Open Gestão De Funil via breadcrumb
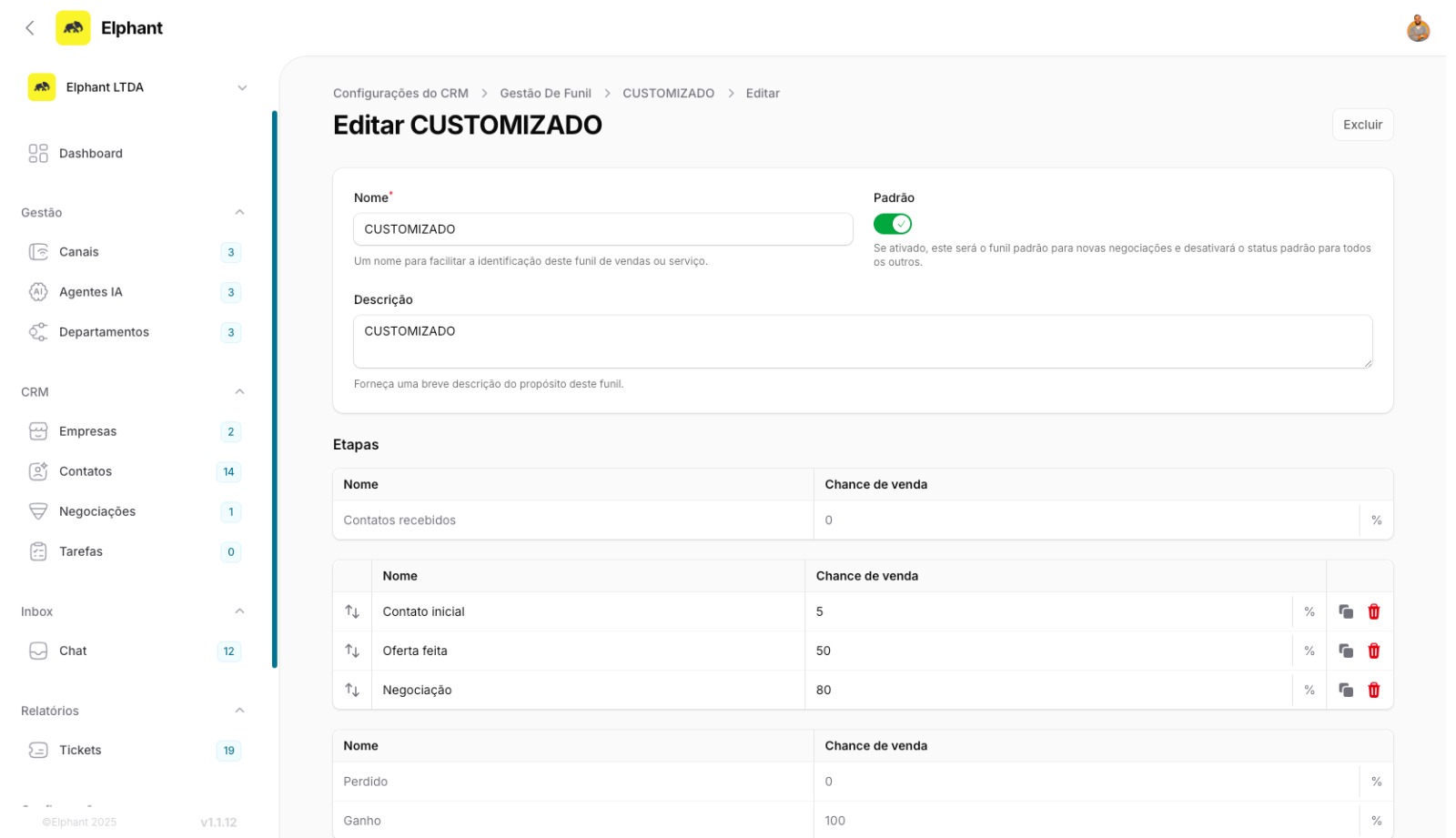 pos(545,92)
